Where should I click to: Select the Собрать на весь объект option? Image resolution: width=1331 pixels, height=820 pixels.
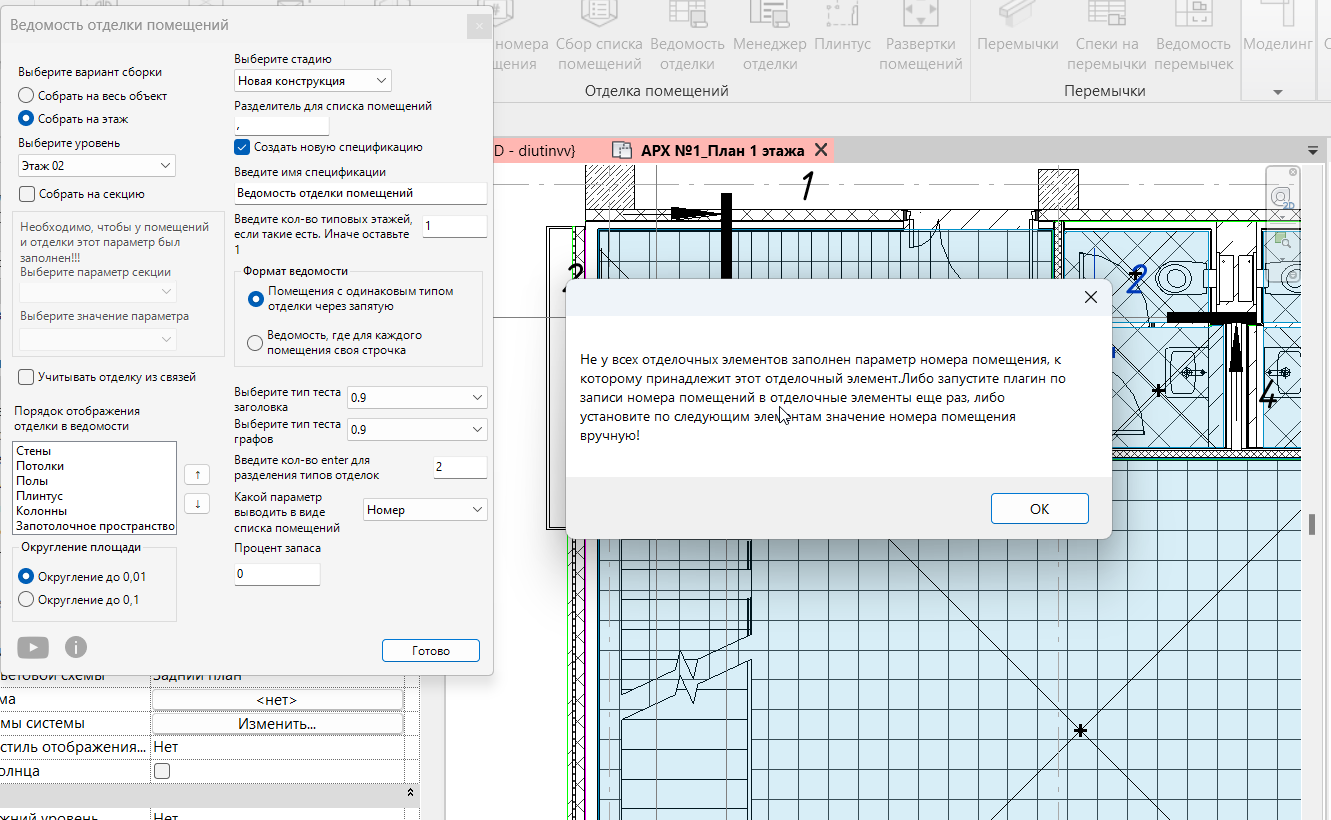(x=27, y=96)
